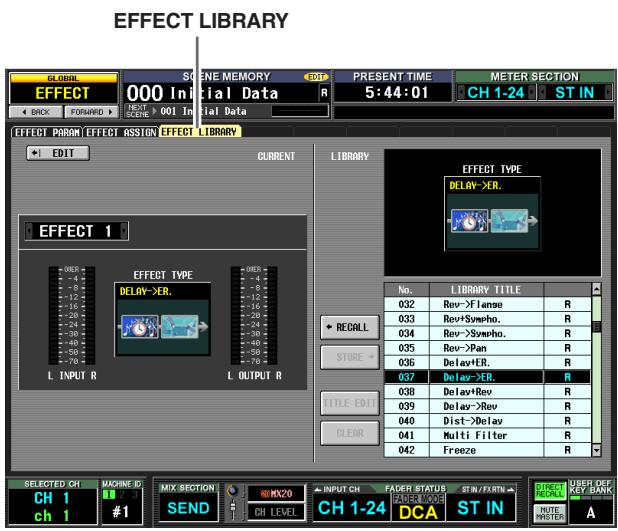
Task: Select library entry 040 Dist->Delay
Action: (487, 421)
